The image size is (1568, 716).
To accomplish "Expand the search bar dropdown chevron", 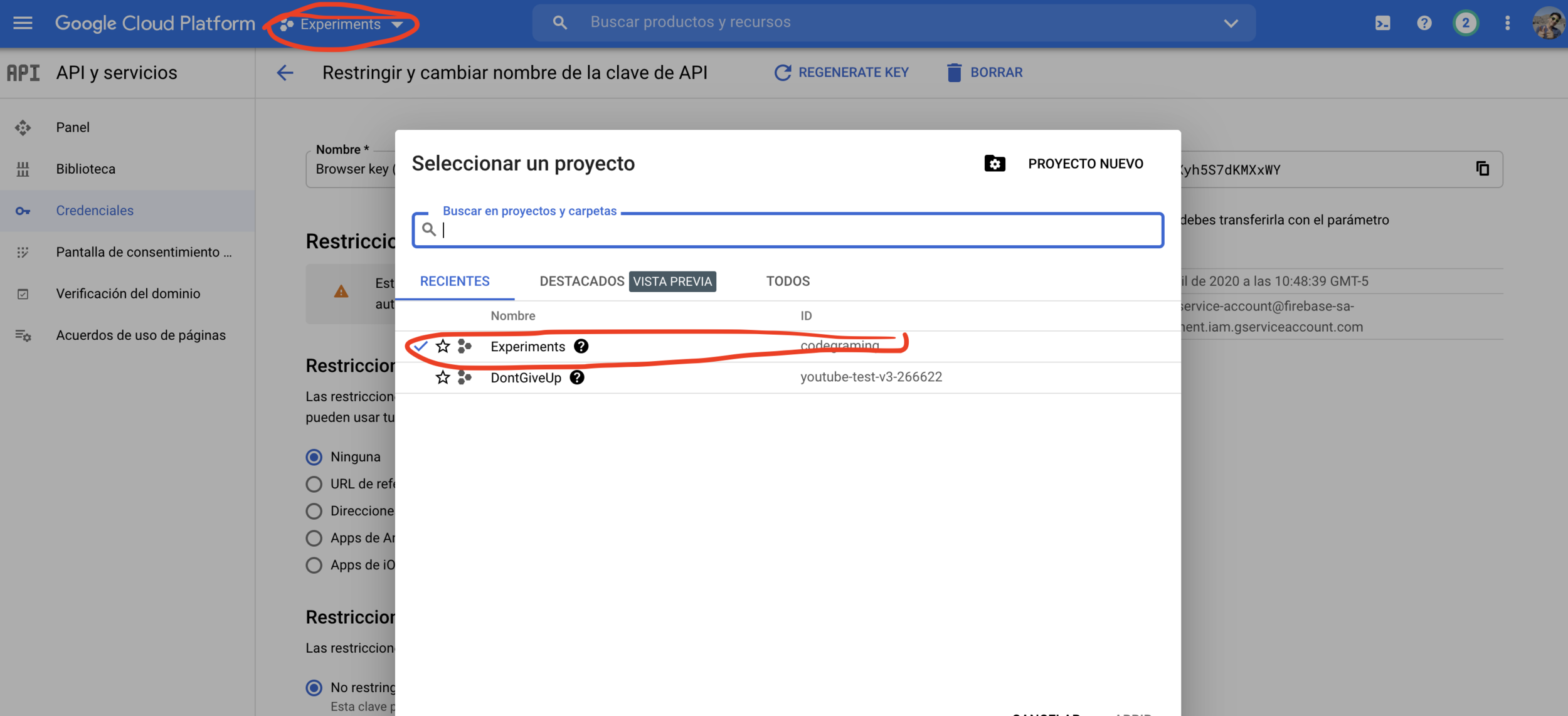I will point(1231,23).
